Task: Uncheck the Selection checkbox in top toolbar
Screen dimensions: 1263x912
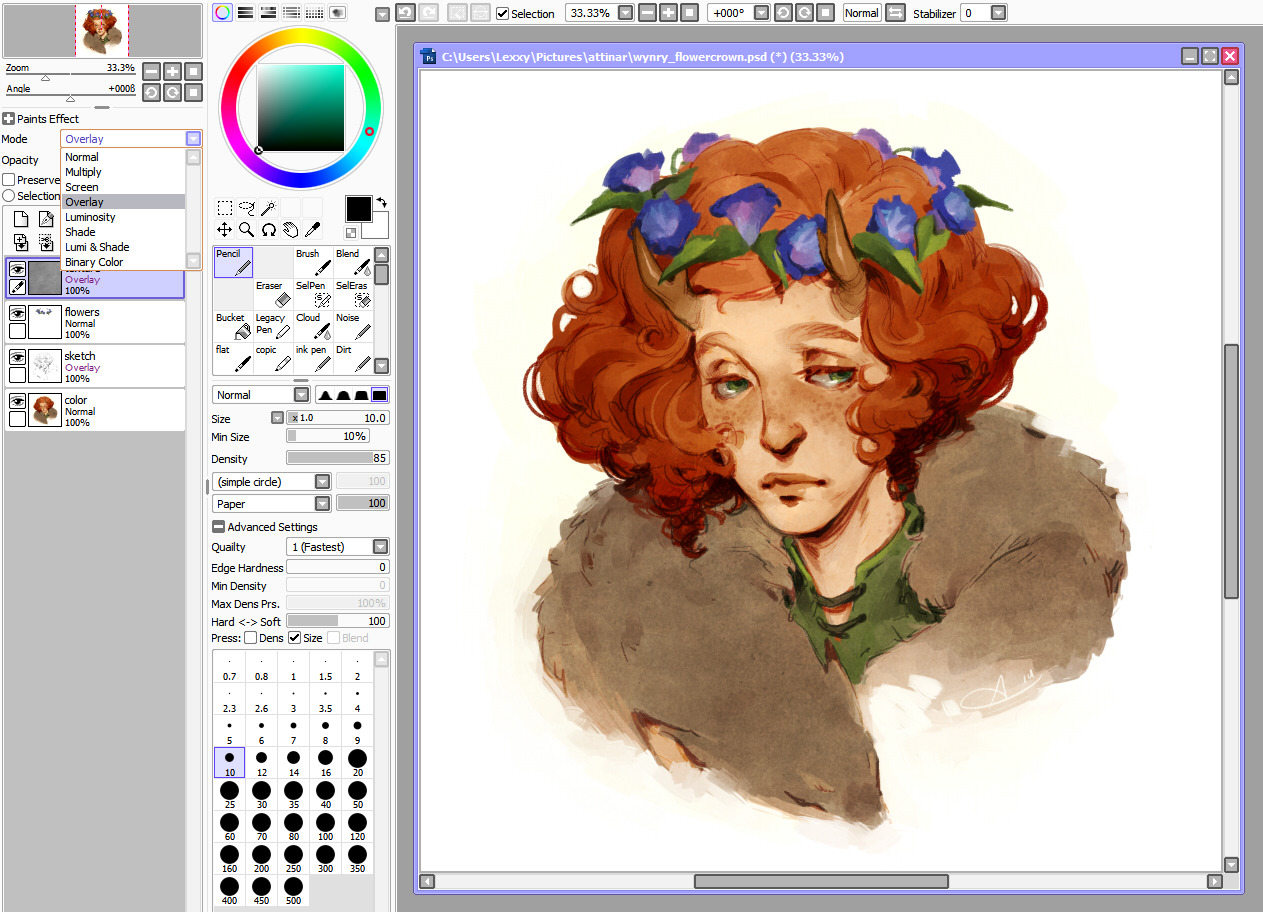Action: tap(503, 14)
